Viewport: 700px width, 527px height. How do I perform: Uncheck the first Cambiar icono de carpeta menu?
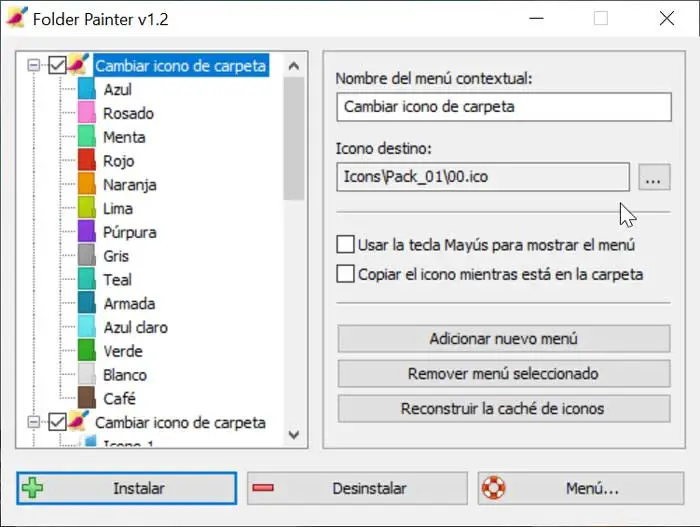click(57, 65)
